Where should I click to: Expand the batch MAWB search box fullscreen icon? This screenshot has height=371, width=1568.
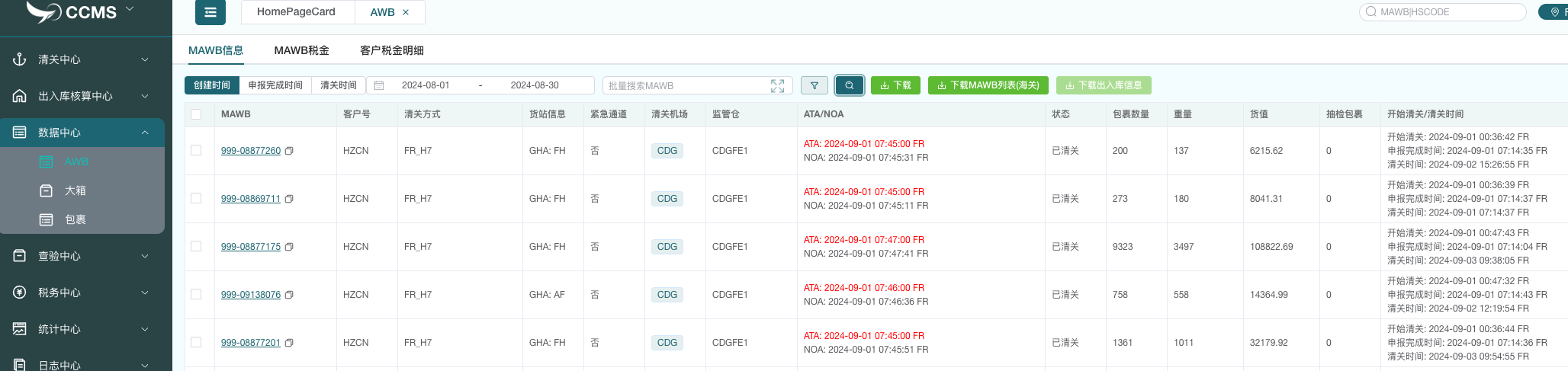[777, 85]
